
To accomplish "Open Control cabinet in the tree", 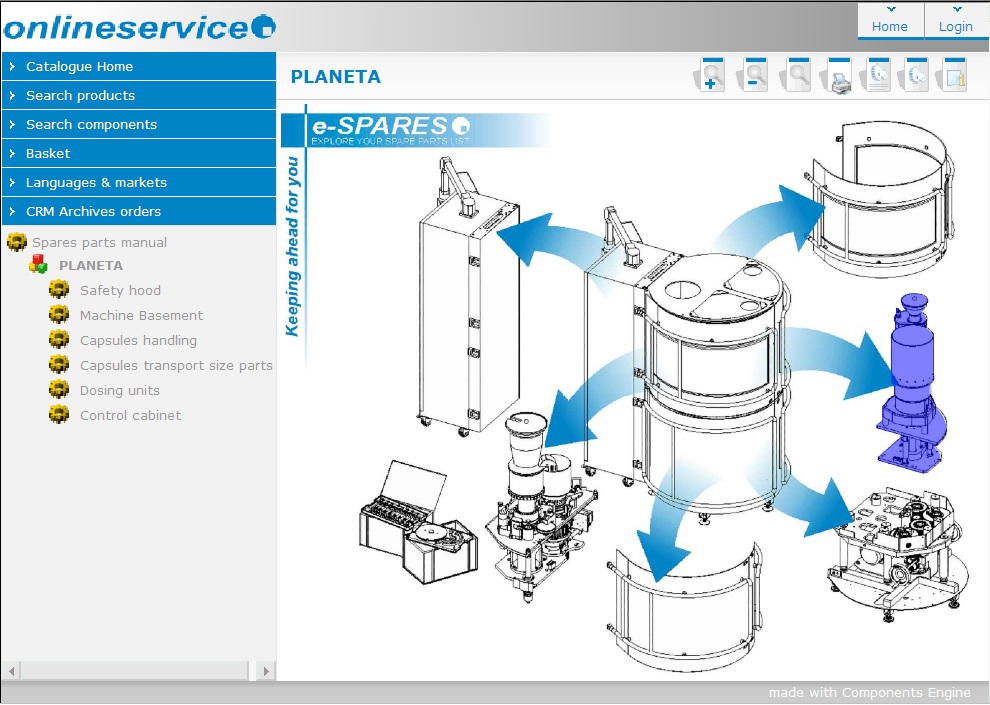I will 130,415.
